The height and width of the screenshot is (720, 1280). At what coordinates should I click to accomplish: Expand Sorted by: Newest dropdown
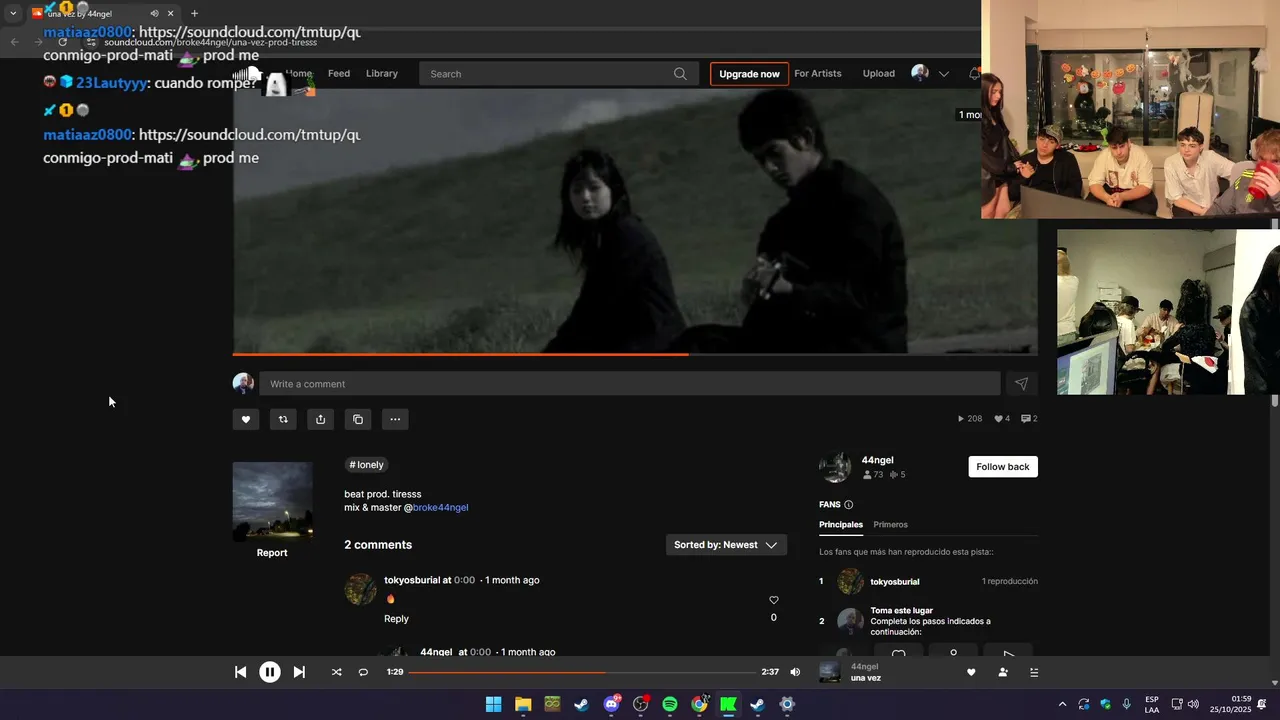pos(726,545)
